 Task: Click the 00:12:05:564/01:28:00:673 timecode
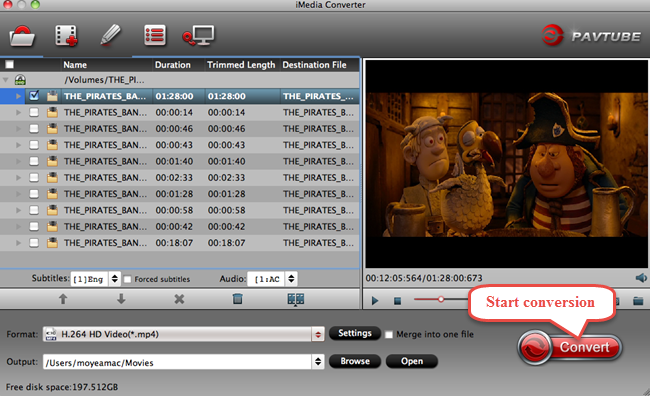tap(424, 278)
